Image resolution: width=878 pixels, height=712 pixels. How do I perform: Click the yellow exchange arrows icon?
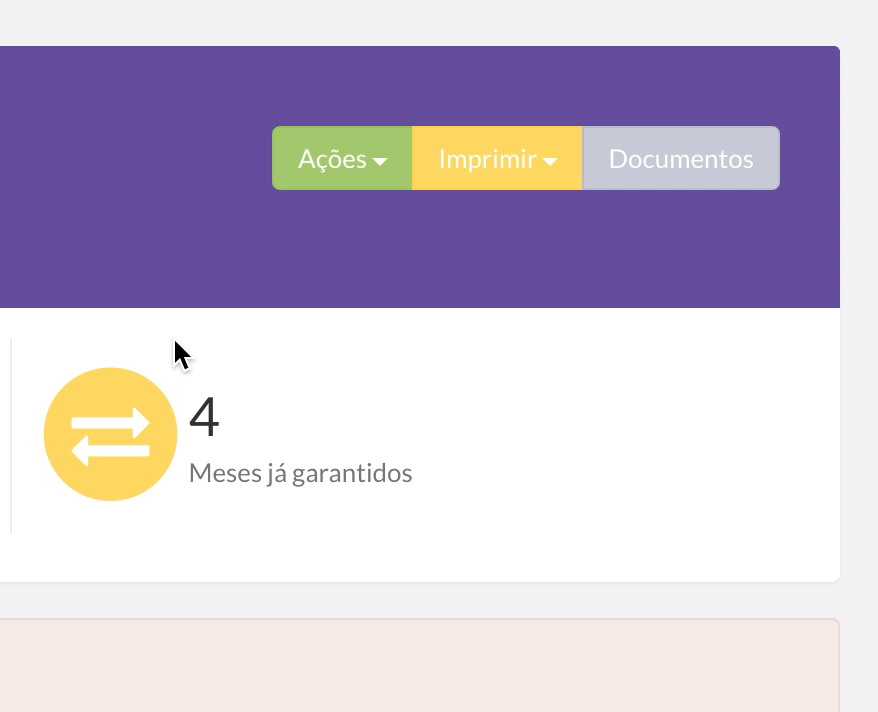click(x=110, y=434)
